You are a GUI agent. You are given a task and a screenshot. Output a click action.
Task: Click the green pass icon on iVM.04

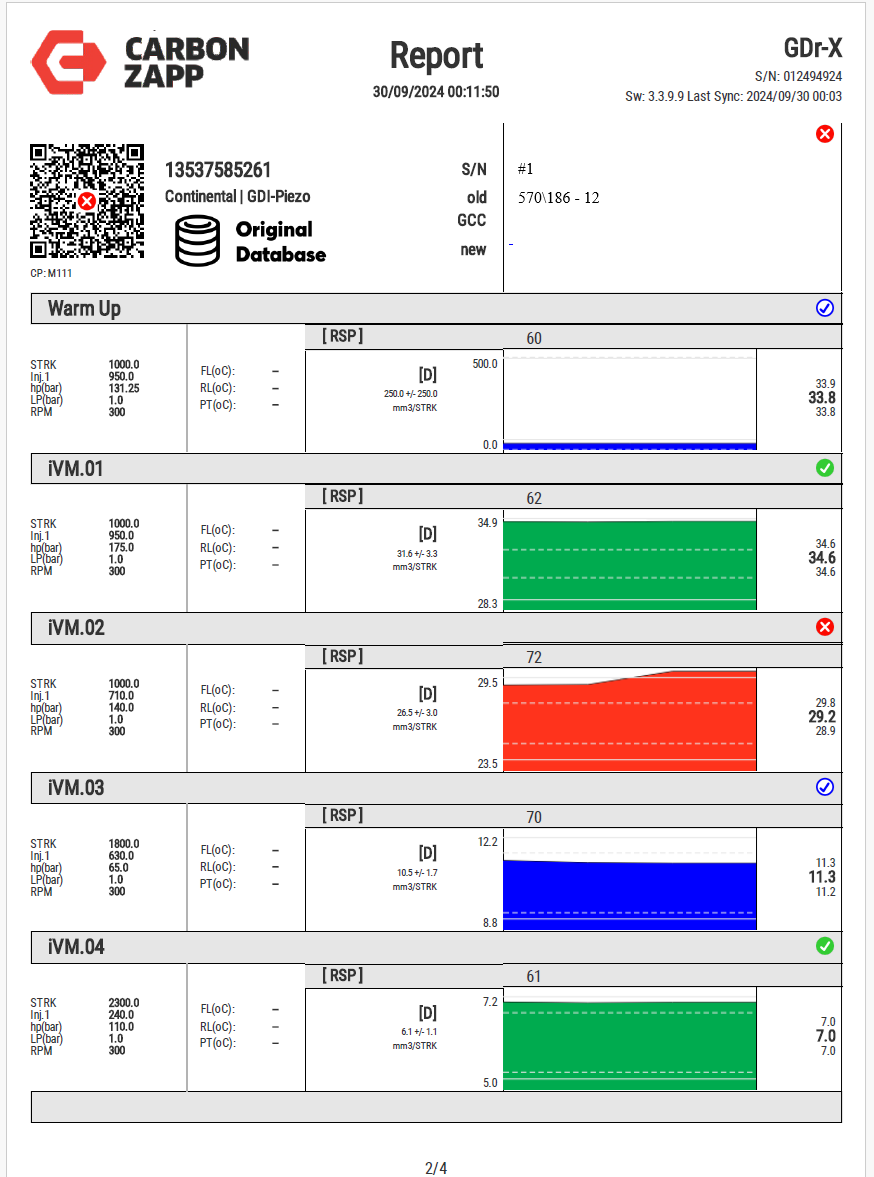click(x=825, y=946)
